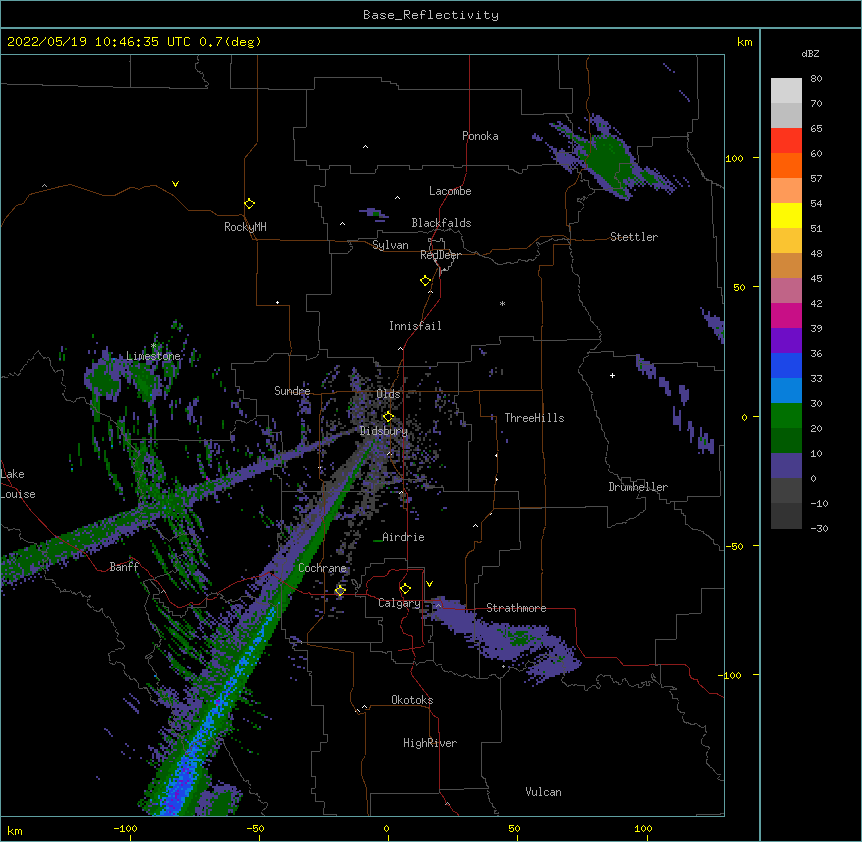Click the slate purple 0-10 dBZ swatch
The image size is (862, 842).
click(x=786, y=466)
